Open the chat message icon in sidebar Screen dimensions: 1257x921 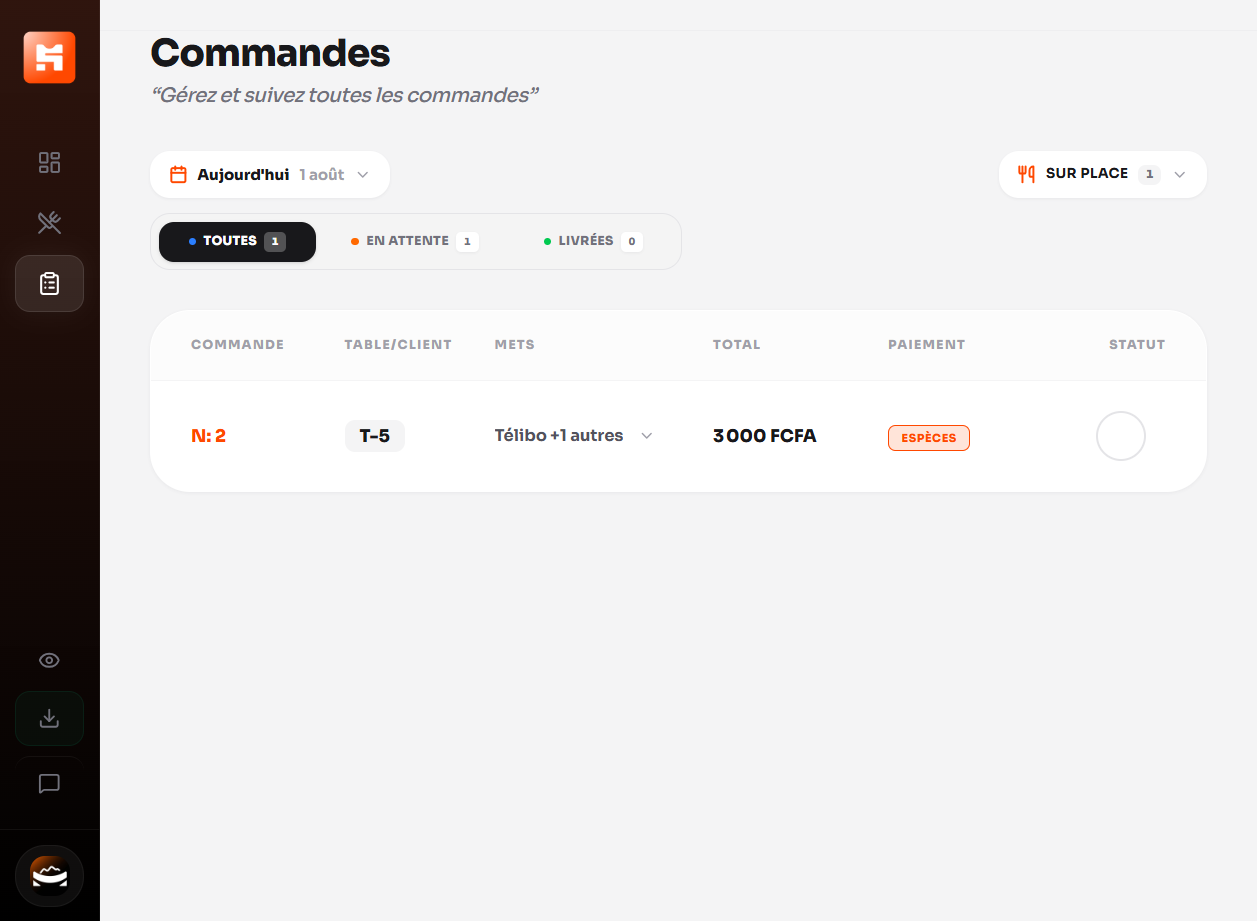(49, 784)
